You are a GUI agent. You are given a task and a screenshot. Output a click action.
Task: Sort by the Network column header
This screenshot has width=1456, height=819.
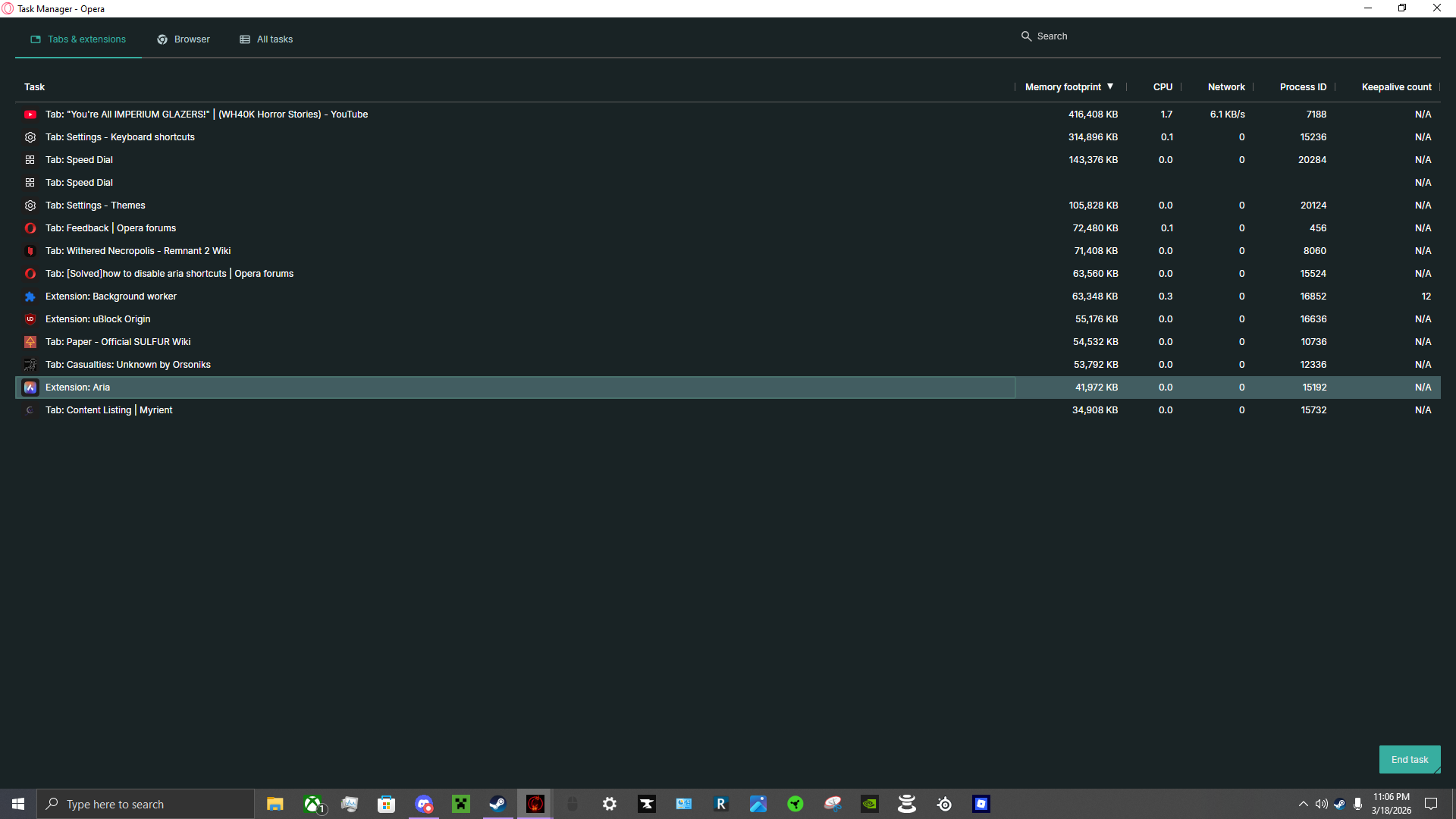click(1225, 87)
